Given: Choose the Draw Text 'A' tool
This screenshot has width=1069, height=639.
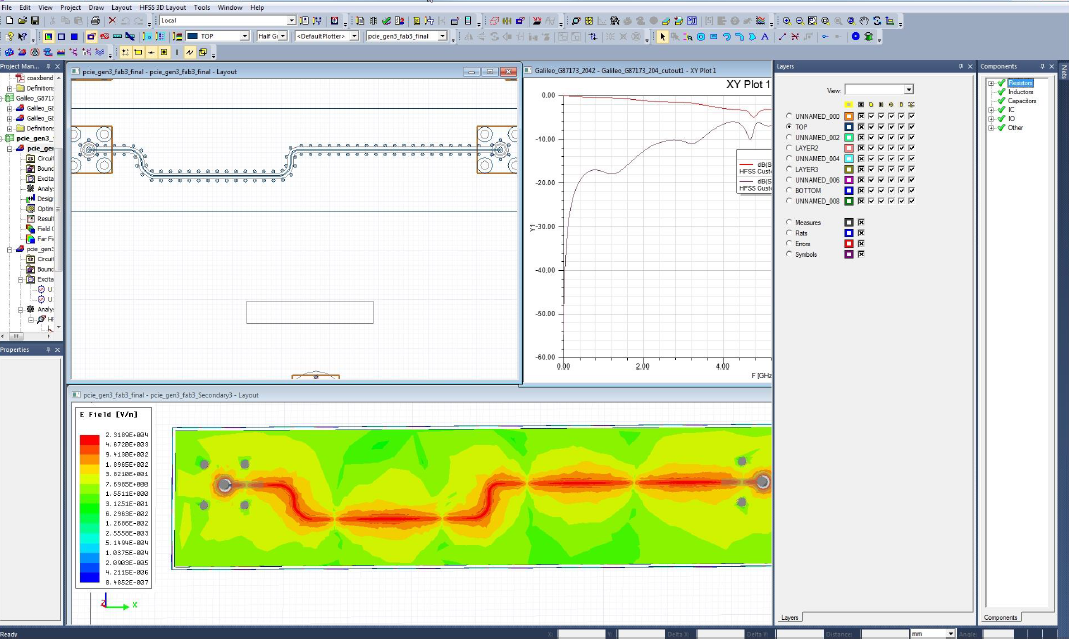Looking at the screenshot, I should [765, 37].
